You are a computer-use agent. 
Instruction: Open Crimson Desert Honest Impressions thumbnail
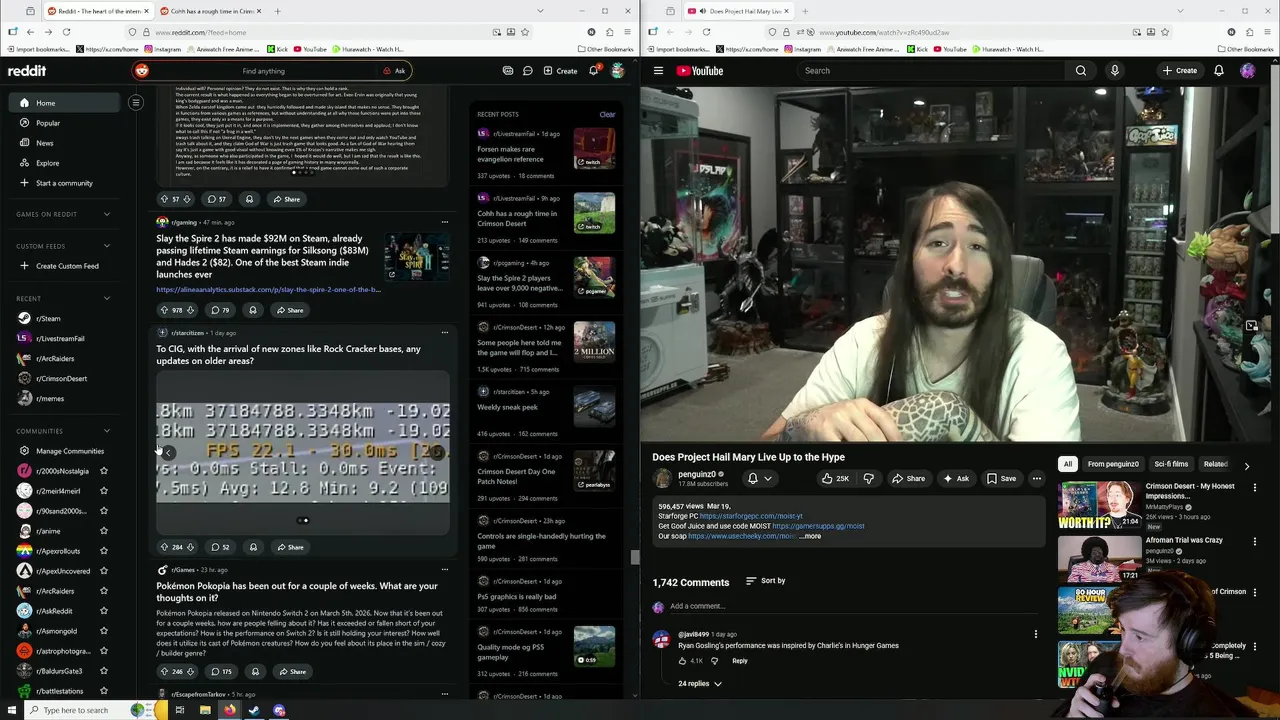coord(1100,505)
